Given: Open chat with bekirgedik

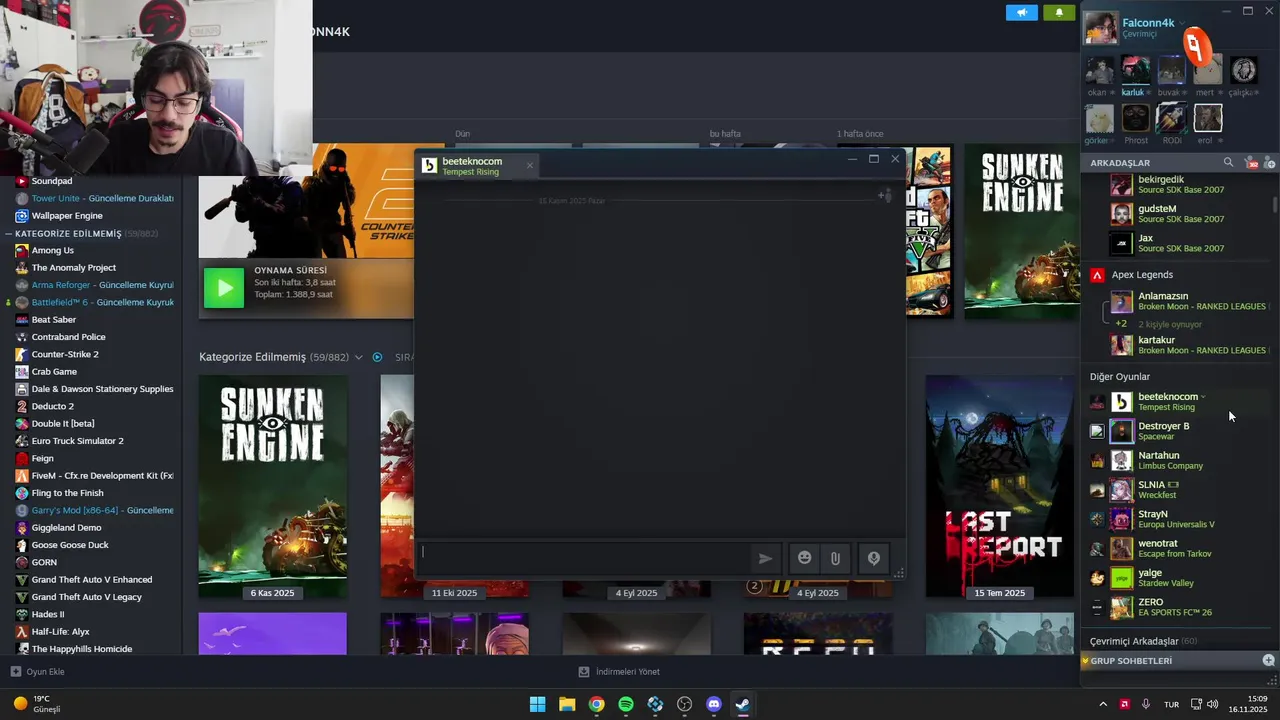Looking at the screenshot, I should [x=1180, y=185].
